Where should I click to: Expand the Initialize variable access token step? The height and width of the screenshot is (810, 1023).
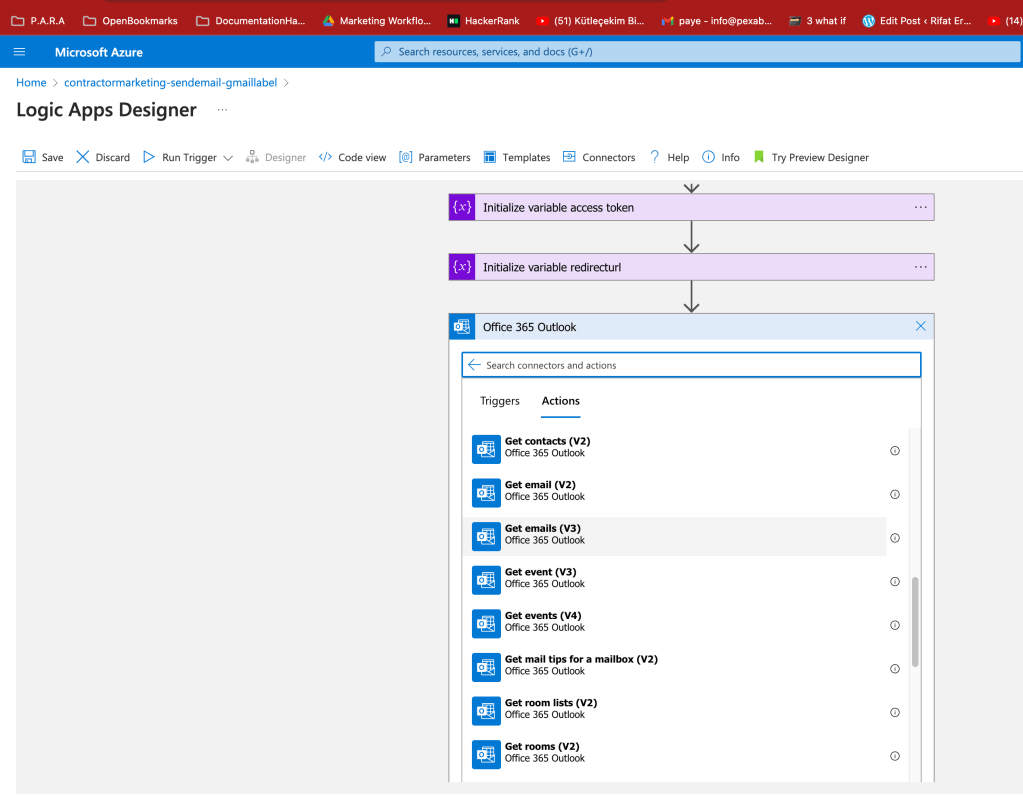(692, 207)
